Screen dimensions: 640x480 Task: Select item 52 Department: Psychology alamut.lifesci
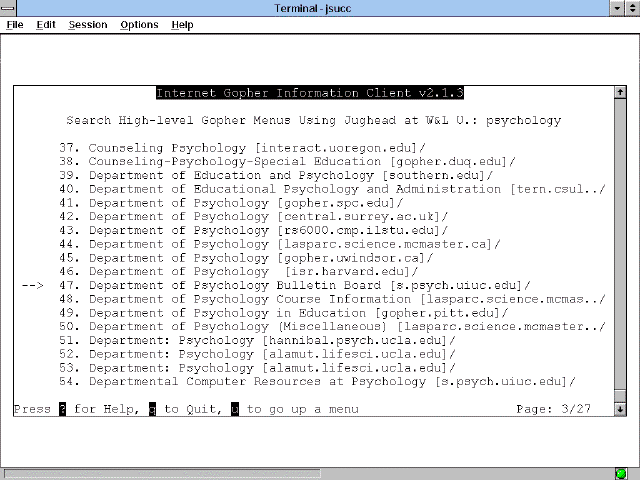pos(257,354)
